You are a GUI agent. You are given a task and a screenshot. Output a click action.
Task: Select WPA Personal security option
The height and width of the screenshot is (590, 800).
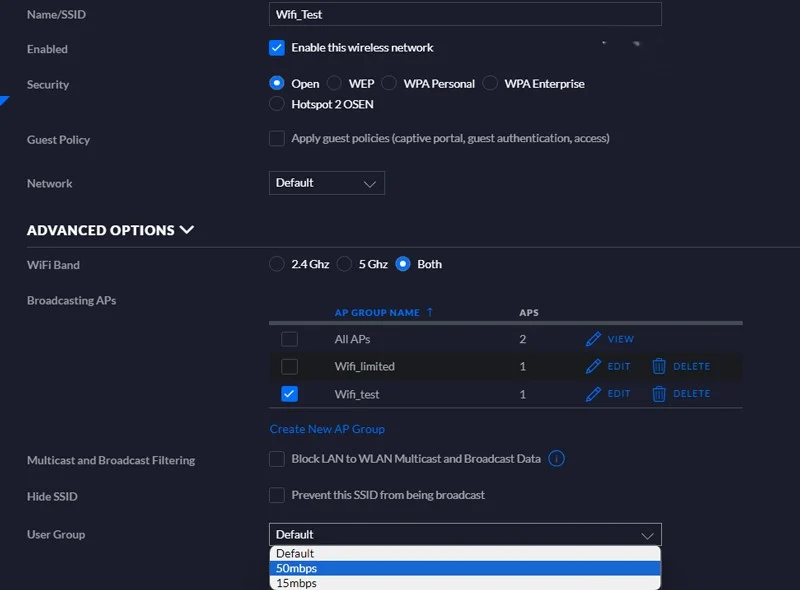389,83
